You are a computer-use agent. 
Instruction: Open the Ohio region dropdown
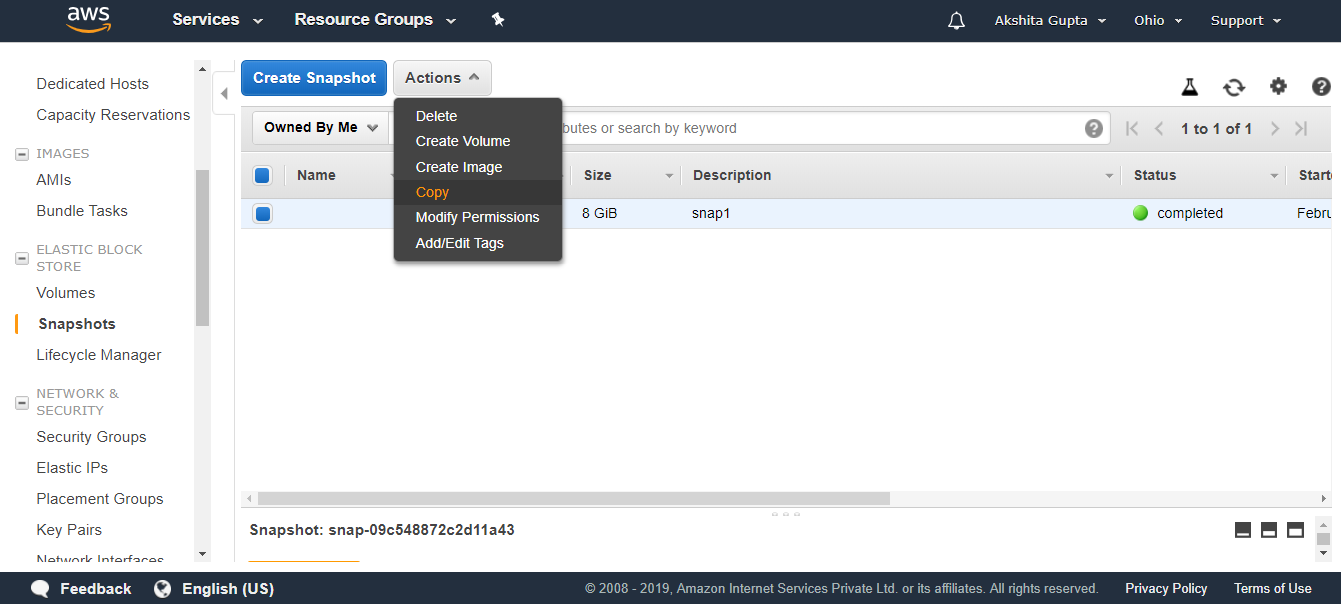tap(1158, 20)
